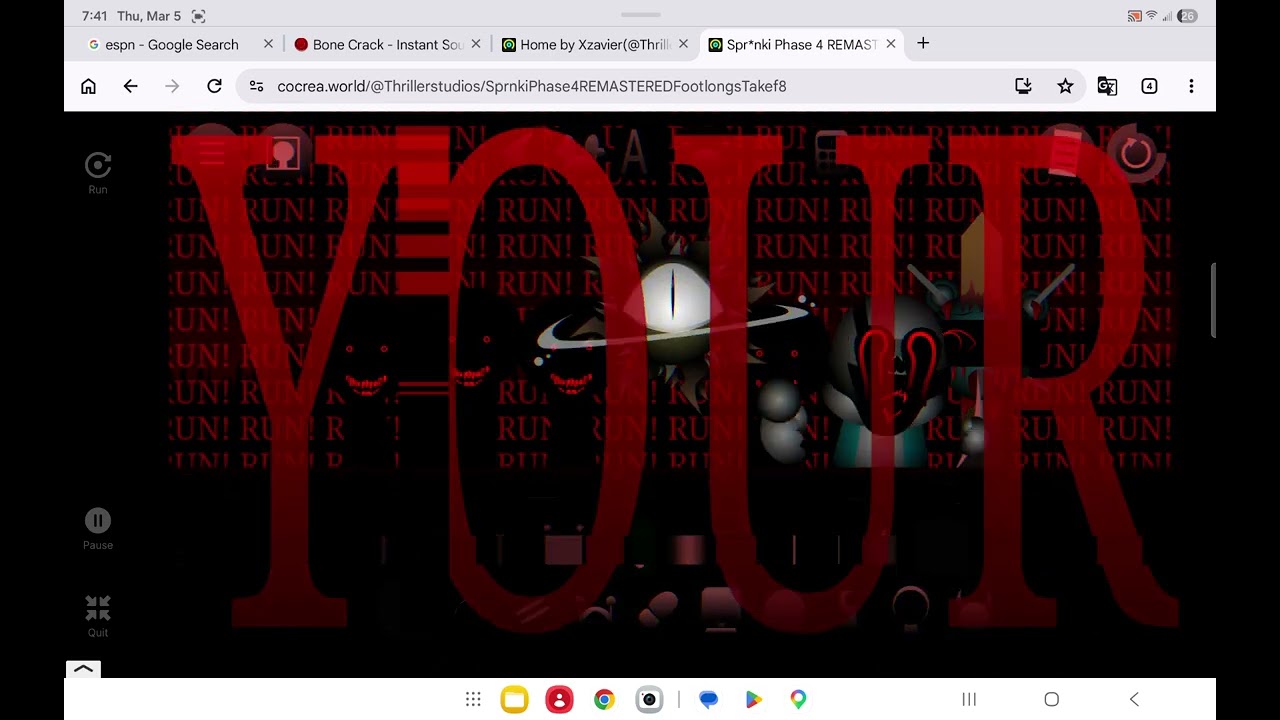Navigate back in browser
The height and width of the screenshot is (720, 1280).
coord(130,86)
